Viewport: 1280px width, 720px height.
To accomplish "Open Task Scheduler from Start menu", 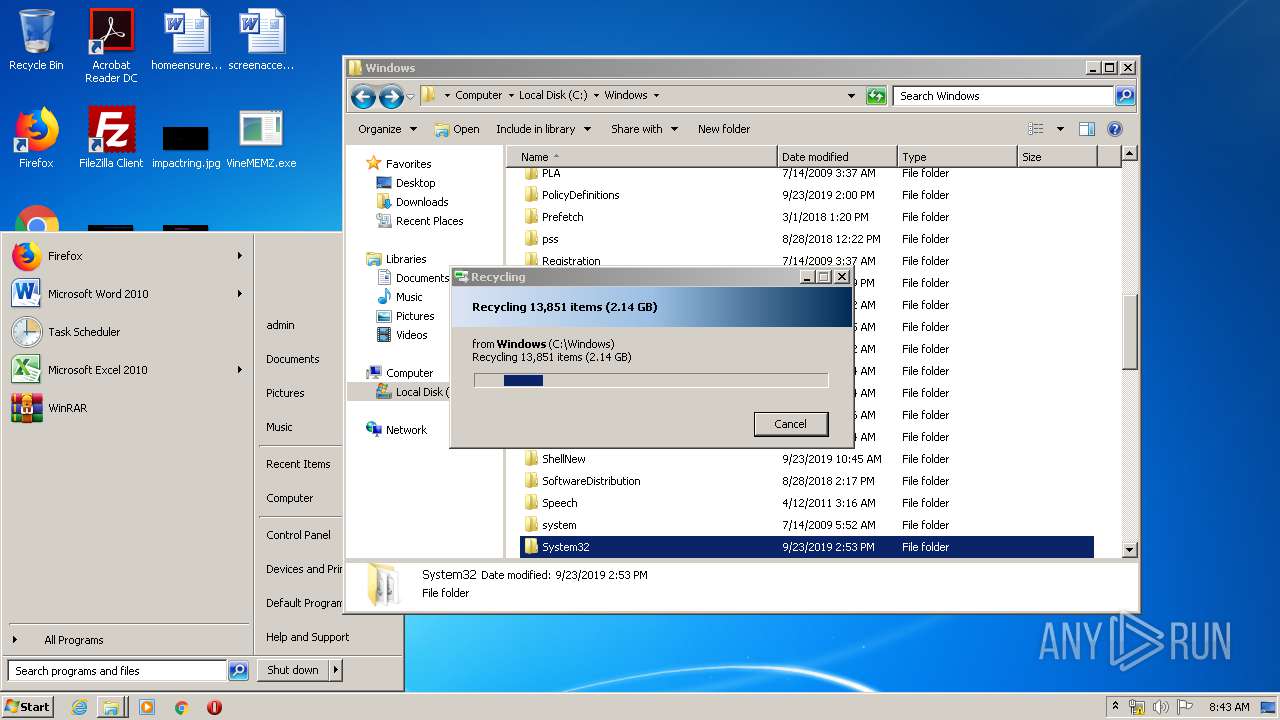I will (84, 332).
